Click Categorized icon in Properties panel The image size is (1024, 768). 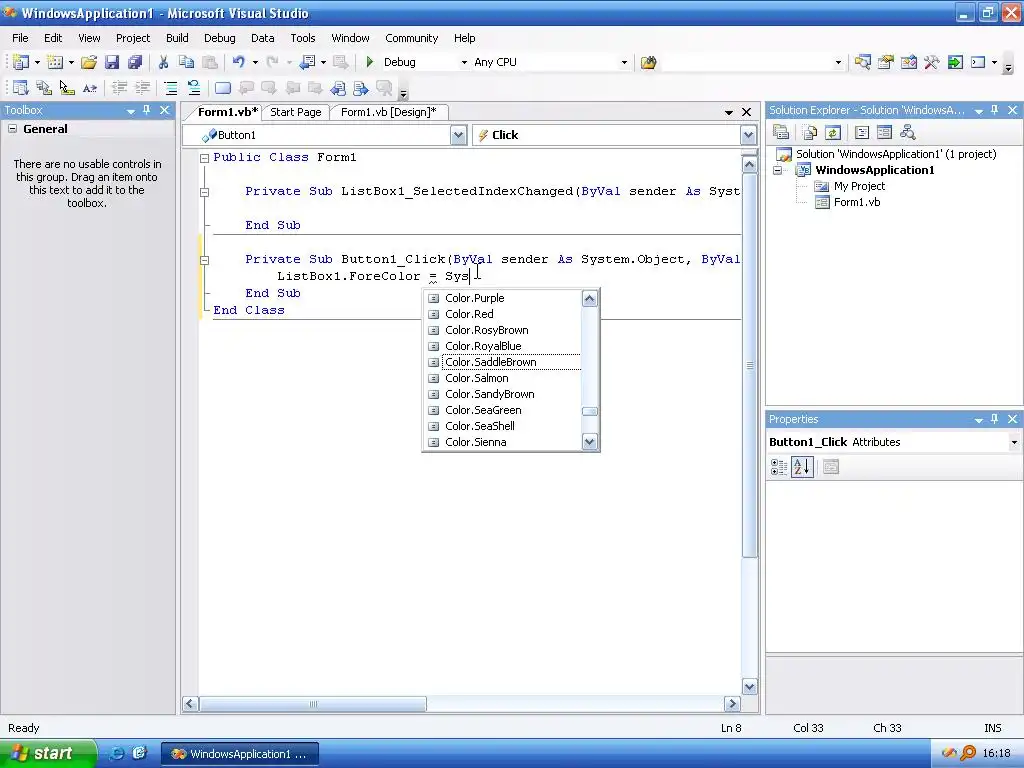[778, 467]
